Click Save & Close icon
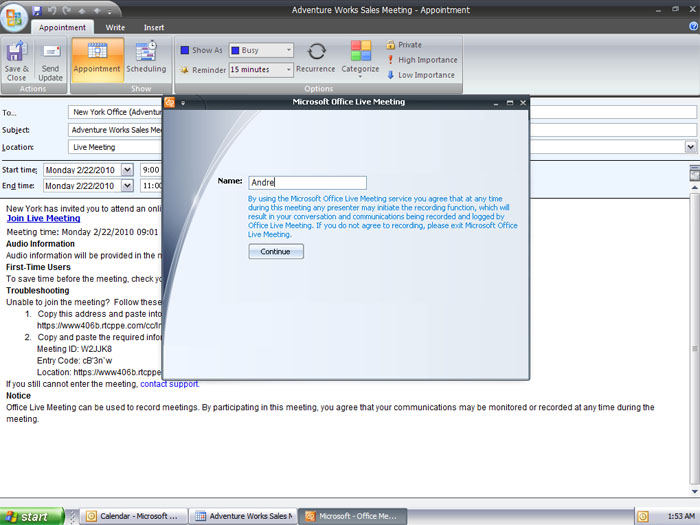Screen dimensions: 700x525 pyautogui.click(x=17, y=61)
